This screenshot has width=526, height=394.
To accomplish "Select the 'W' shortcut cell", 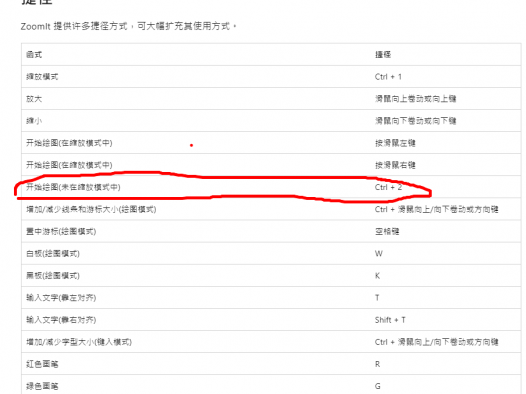I will tap(378, 254).
